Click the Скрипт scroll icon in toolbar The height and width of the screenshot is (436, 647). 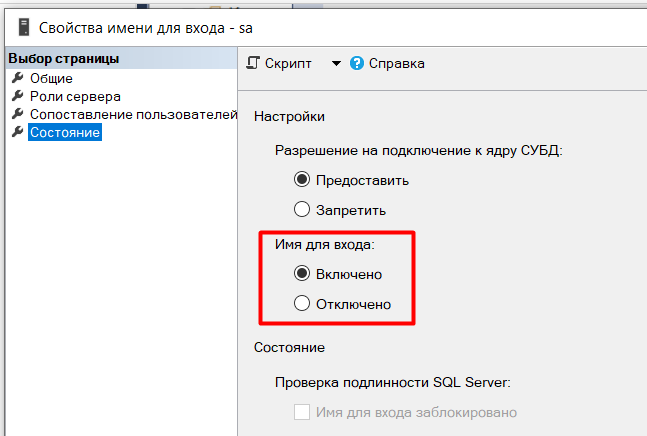point(253,63)
